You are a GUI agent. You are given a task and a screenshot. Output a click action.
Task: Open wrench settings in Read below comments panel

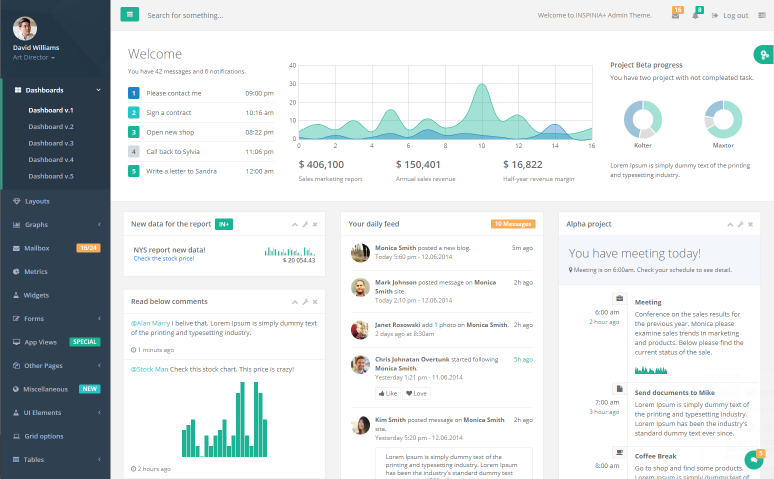306,302
